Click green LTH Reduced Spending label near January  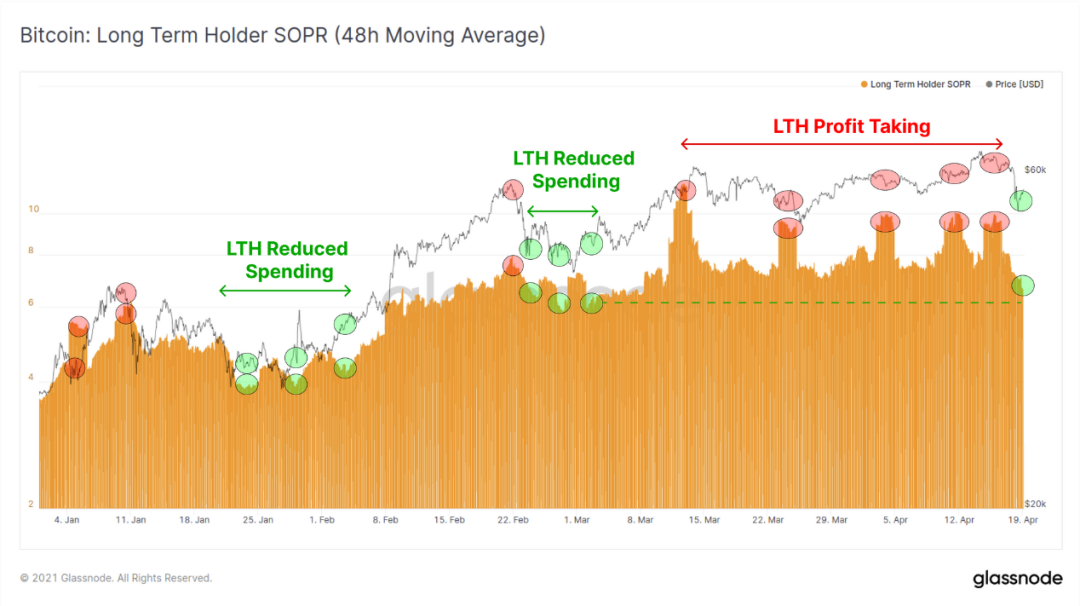click(287, 260)
